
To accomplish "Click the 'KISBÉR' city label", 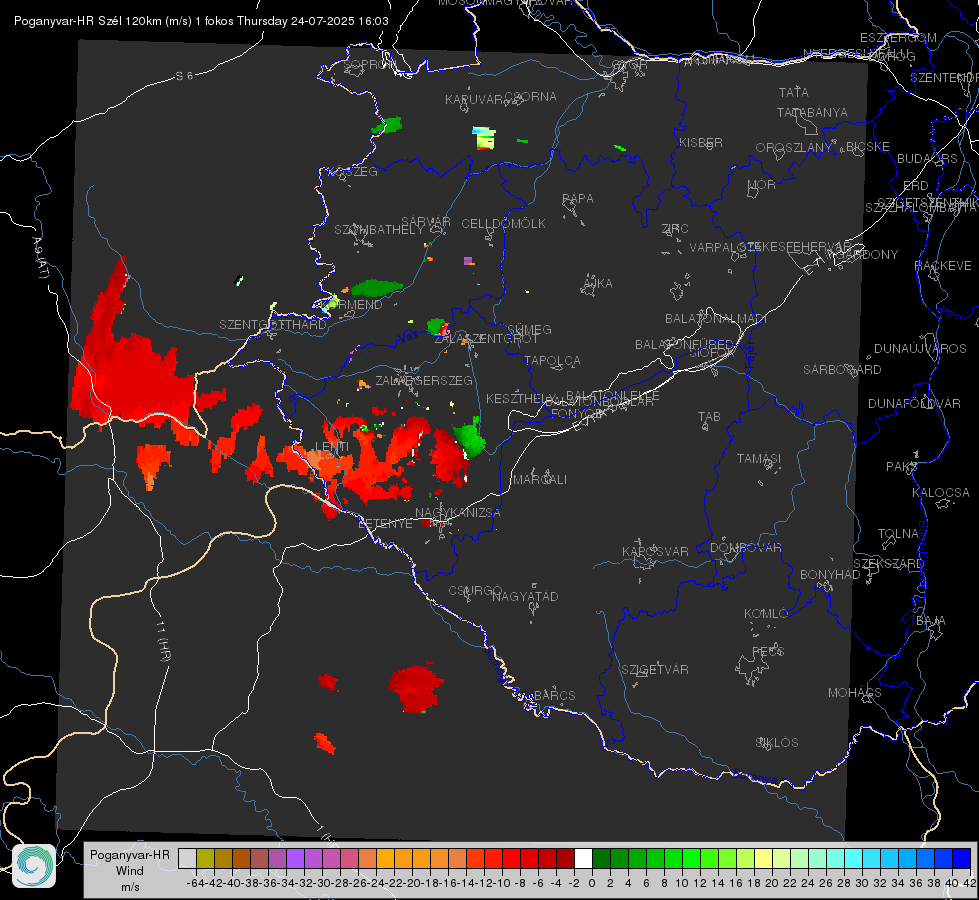I will (x=701, y=143).
